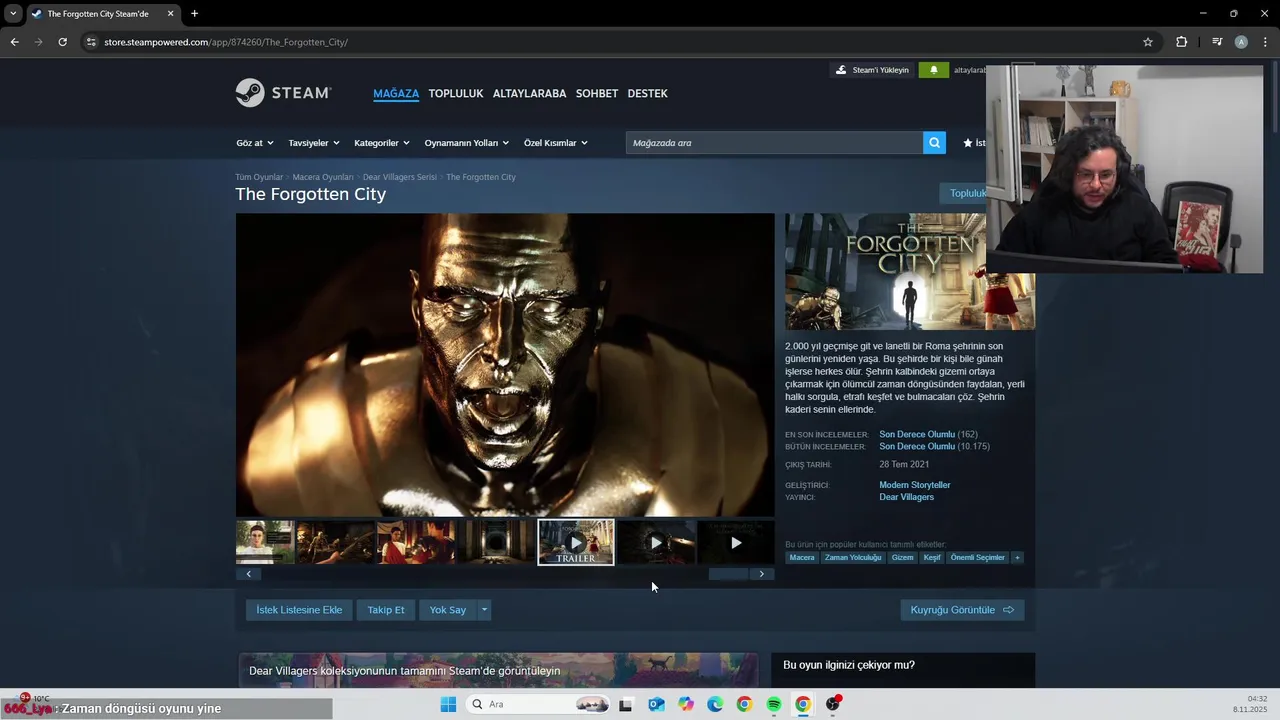This screenshot has height=720, width=1280.
Task: Click the magnifier search button in store bar
Action: tap(934, 143)
